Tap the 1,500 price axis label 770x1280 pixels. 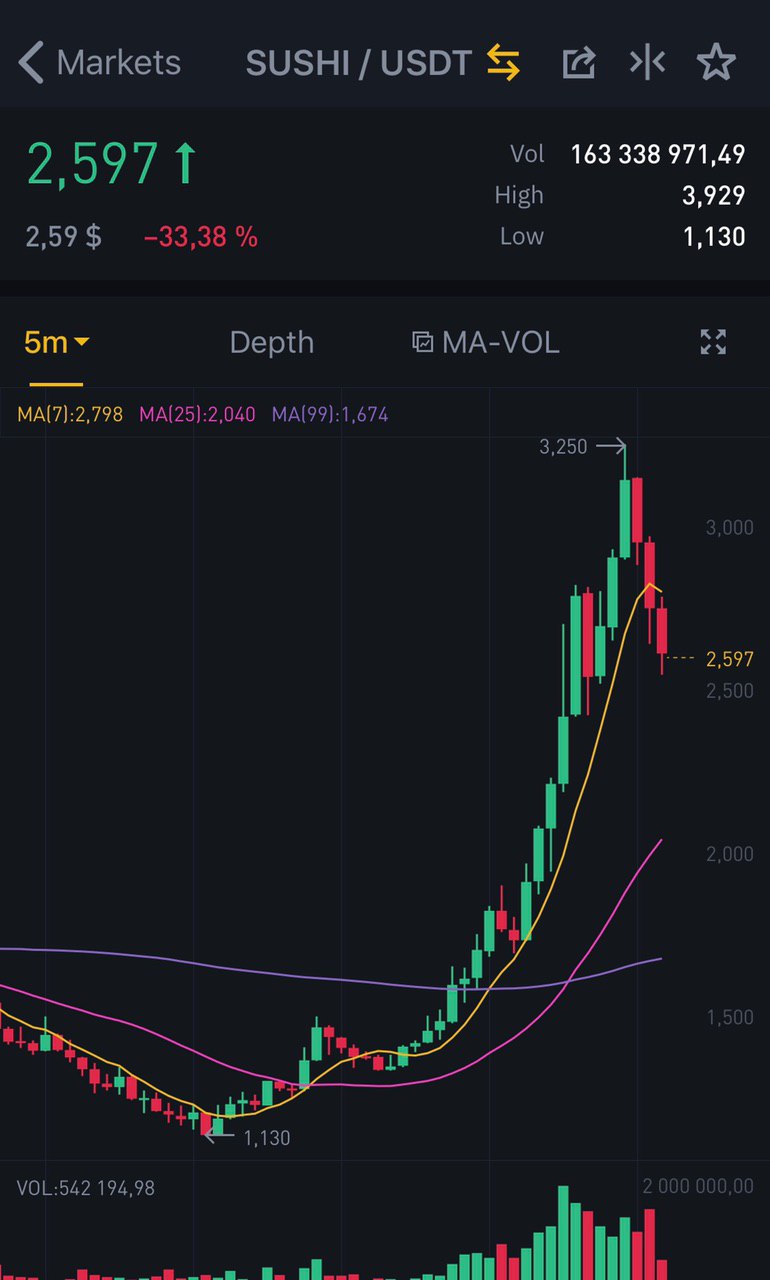point(730,1017)
